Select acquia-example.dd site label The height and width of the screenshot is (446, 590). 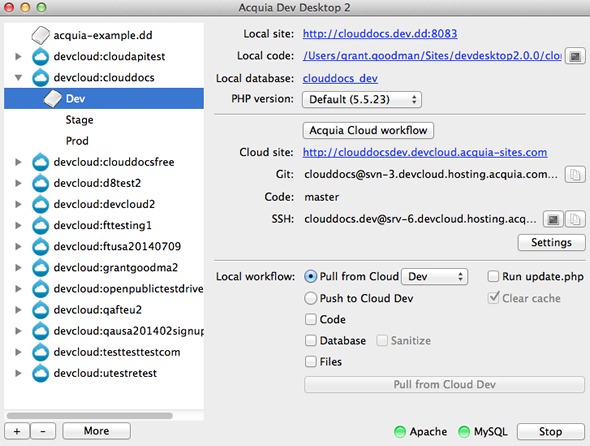click(103, 35)
